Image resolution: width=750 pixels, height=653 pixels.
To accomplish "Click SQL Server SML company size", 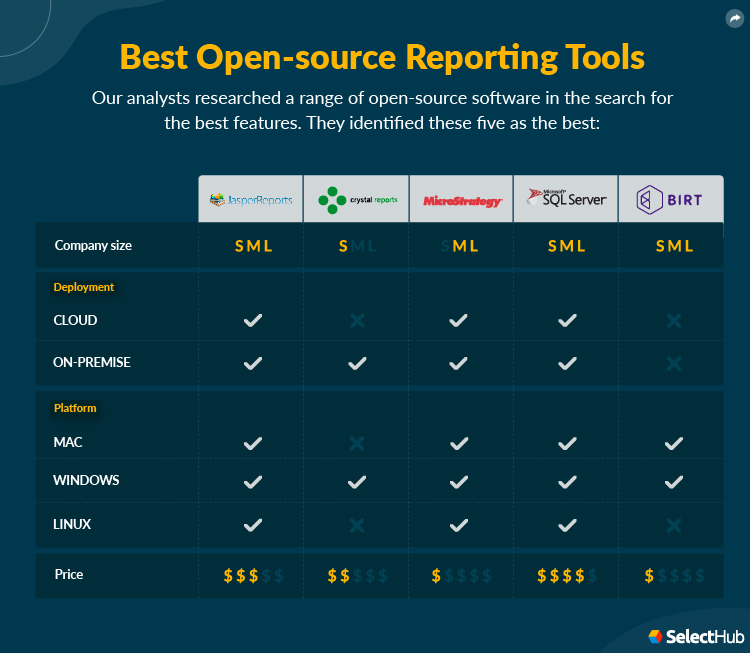I will coord(567,246).
